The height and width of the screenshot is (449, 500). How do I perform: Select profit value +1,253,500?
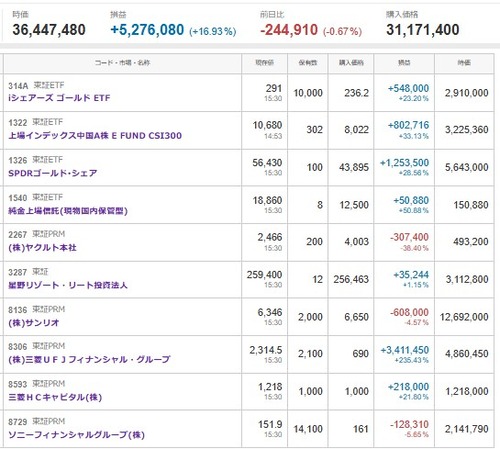click(404, 163)
